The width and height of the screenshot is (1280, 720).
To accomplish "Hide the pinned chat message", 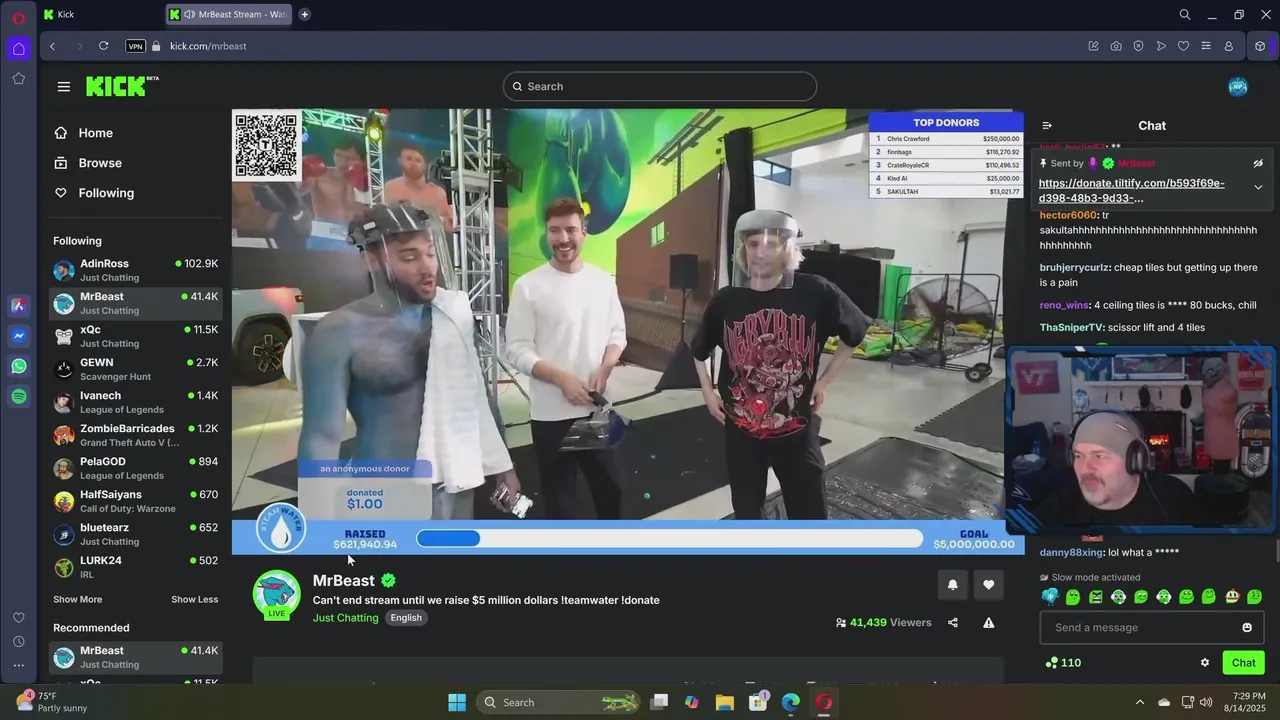I will click(1258, 163).
